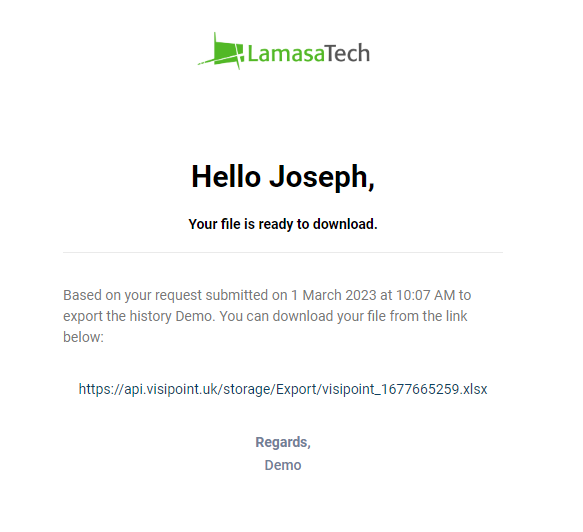The height and width of the screenshot is (532, 583).
Task: Click the word "Hello" in the greeting
Action: pyautogui.click(x=226, y=176)
